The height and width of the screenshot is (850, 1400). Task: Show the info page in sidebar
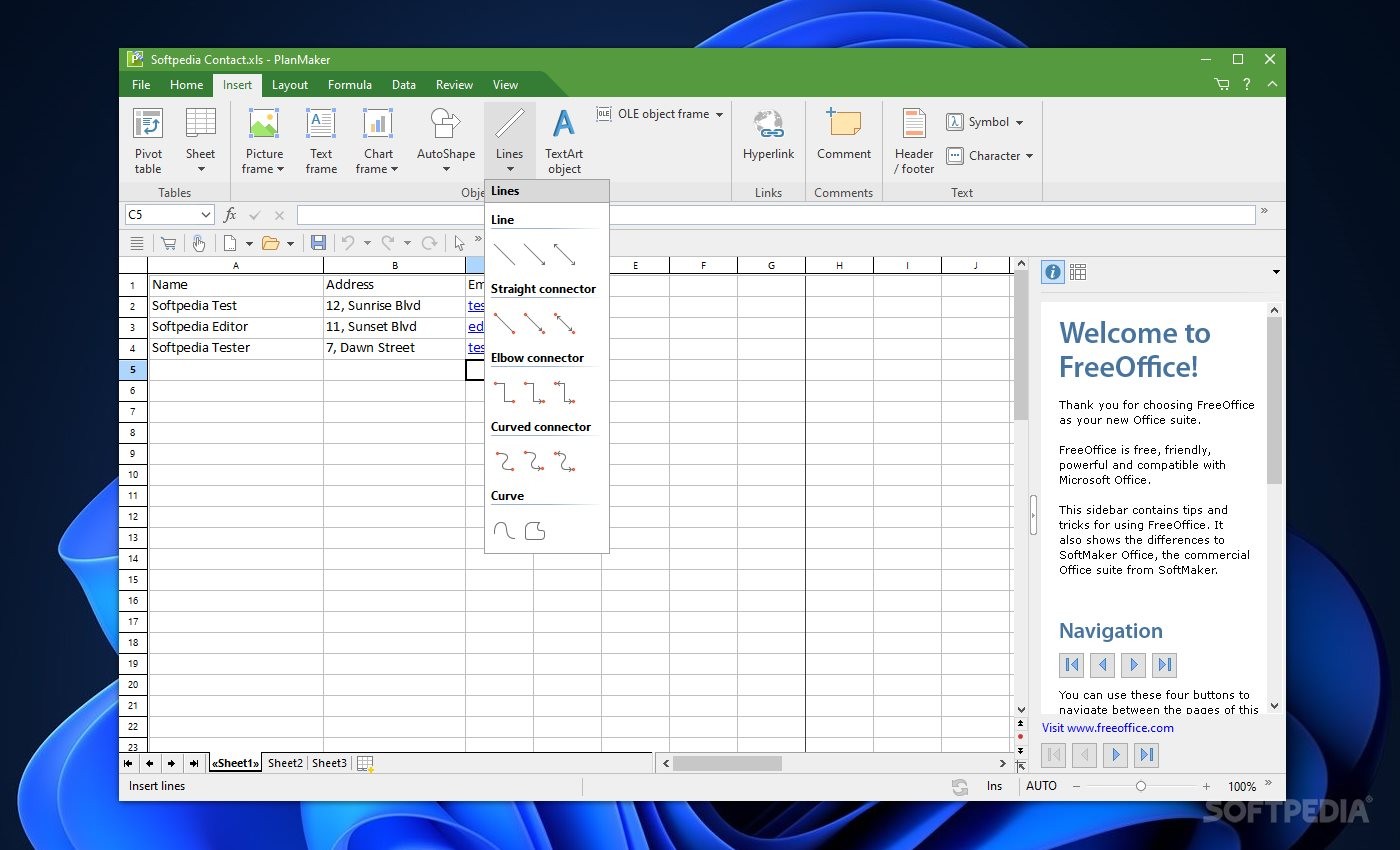[x=1052, y=272]
